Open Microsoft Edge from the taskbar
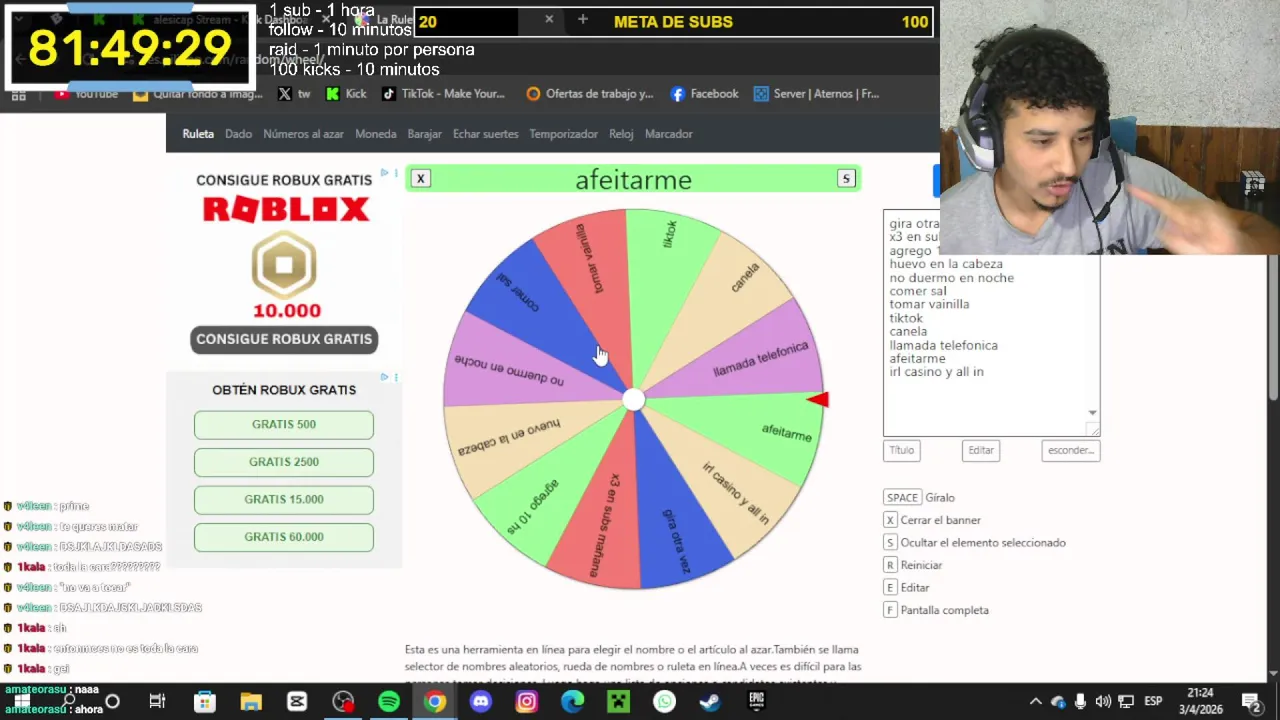 (x=572, y=702)
